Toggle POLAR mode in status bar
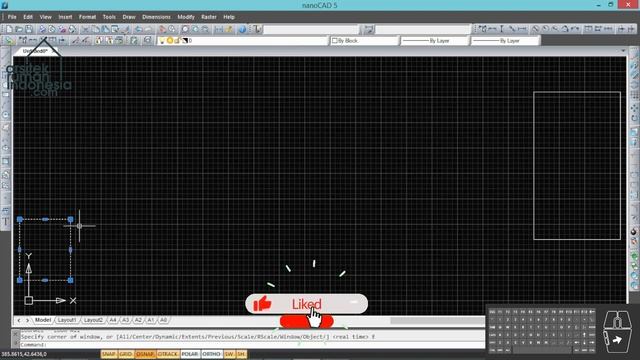The height and width of the screenshot is (360, 640). [x=190, y=354]
